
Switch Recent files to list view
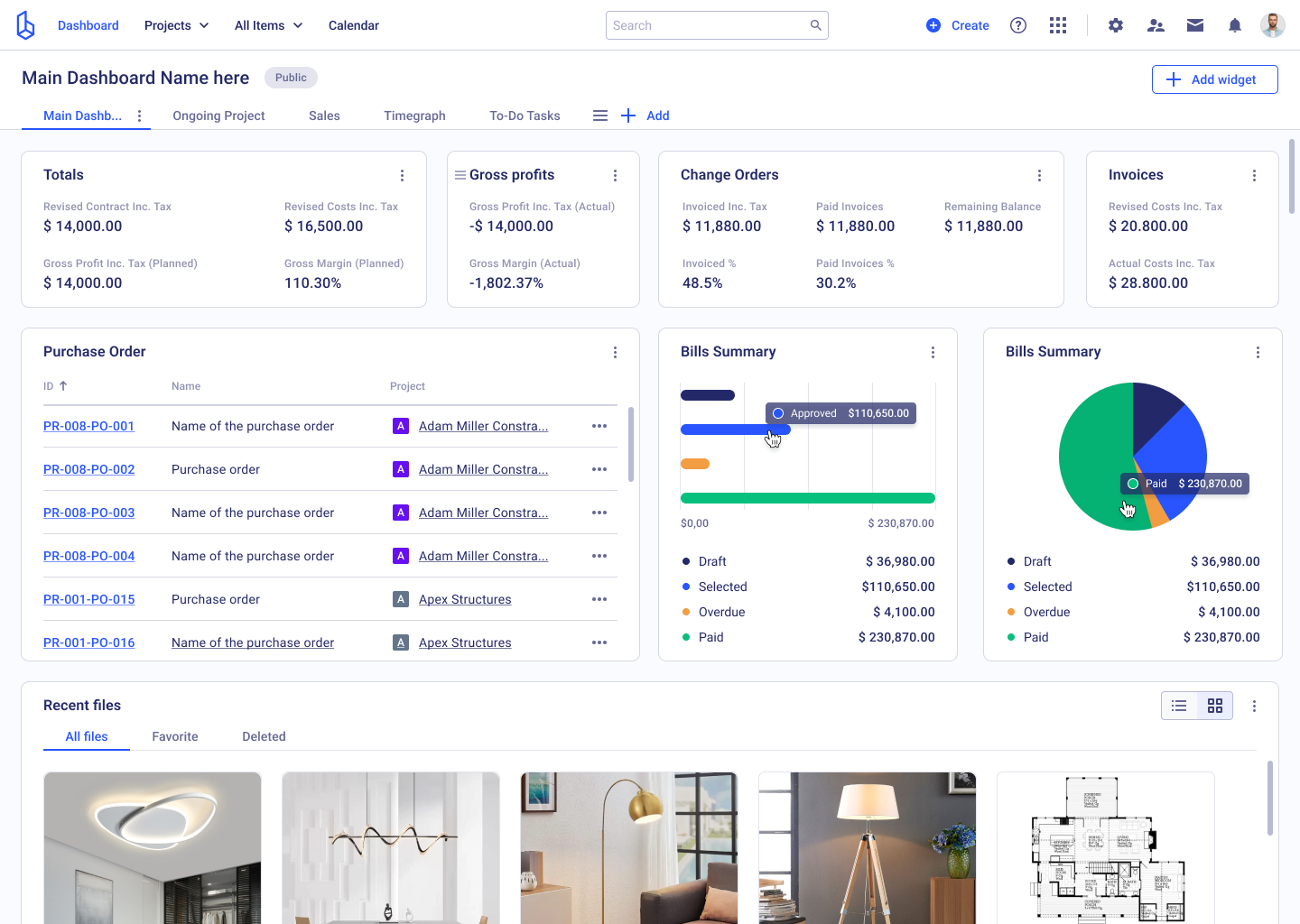[1179, 706]
